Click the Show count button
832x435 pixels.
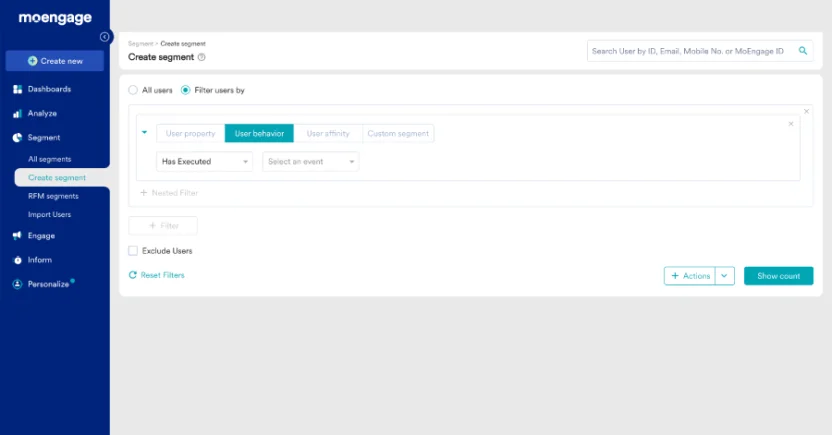[778, 276]
